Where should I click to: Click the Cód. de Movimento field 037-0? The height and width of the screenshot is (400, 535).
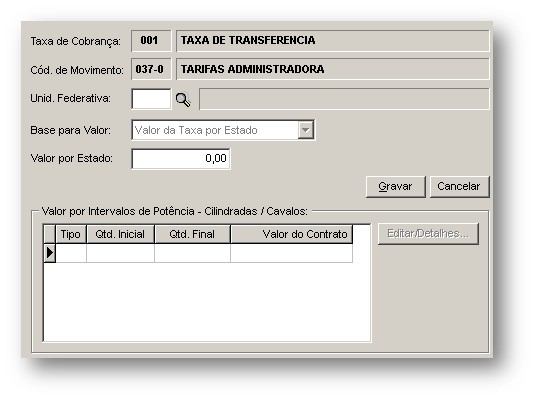tap(151, 70)
